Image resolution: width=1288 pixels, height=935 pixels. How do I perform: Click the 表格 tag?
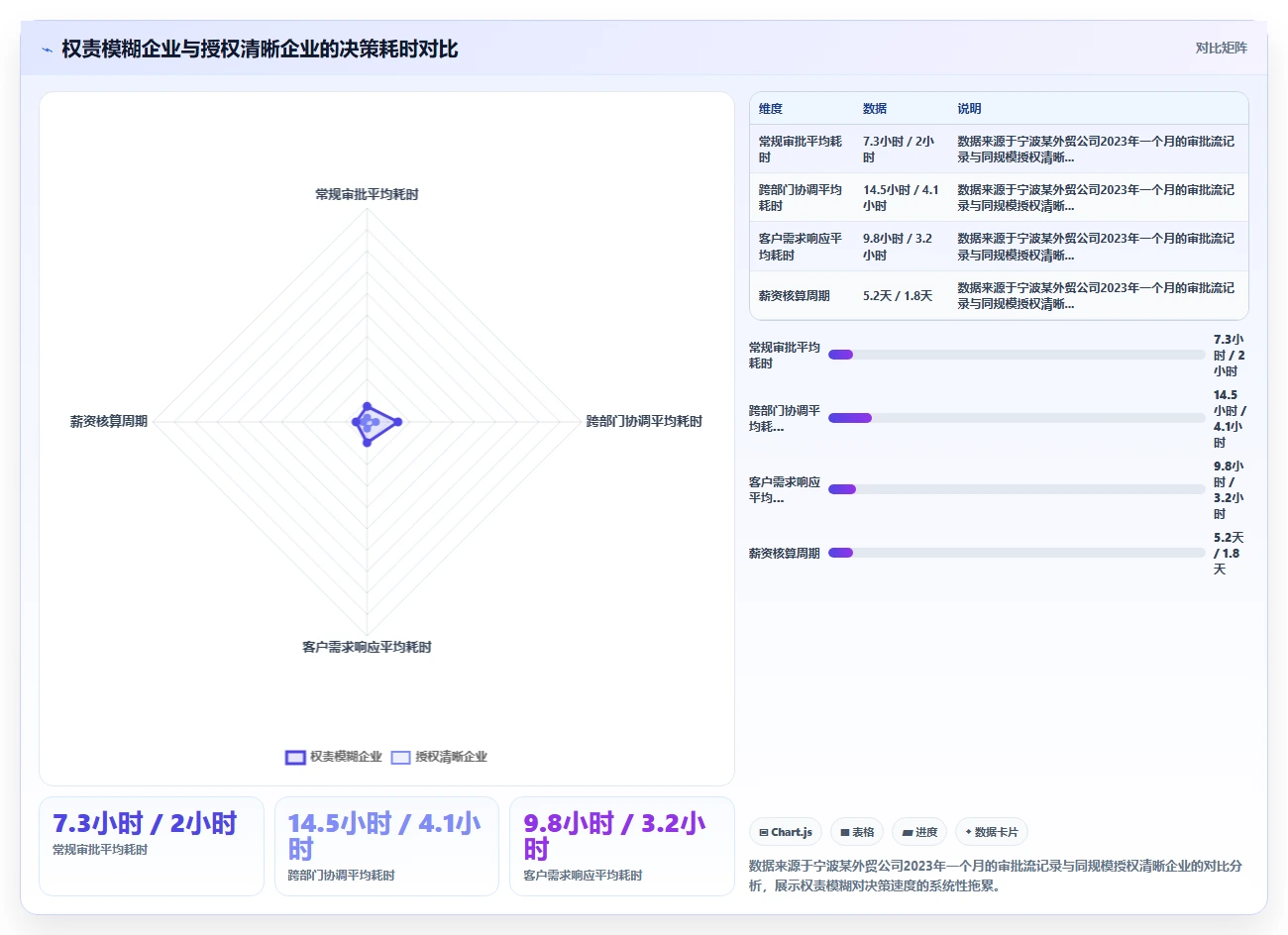coord(857,832)
